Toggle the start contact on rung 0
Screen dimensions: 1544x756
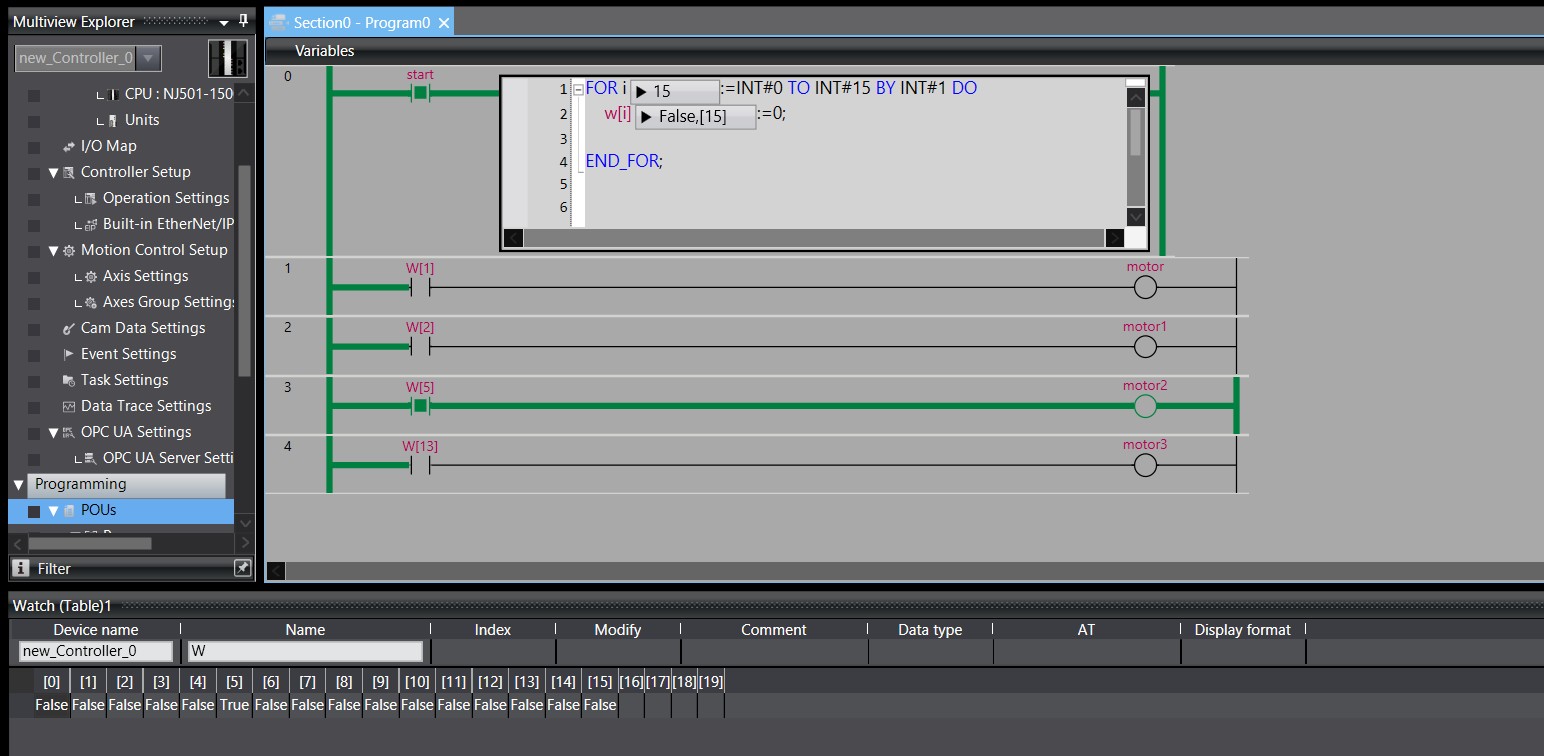420,93
